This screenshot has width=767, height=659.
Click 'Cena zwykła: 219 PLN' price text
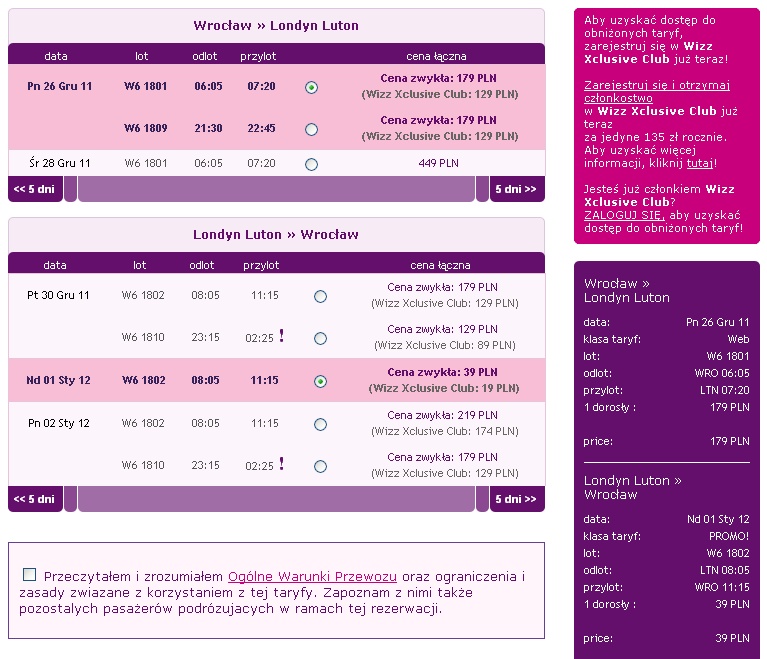[442, 415]
